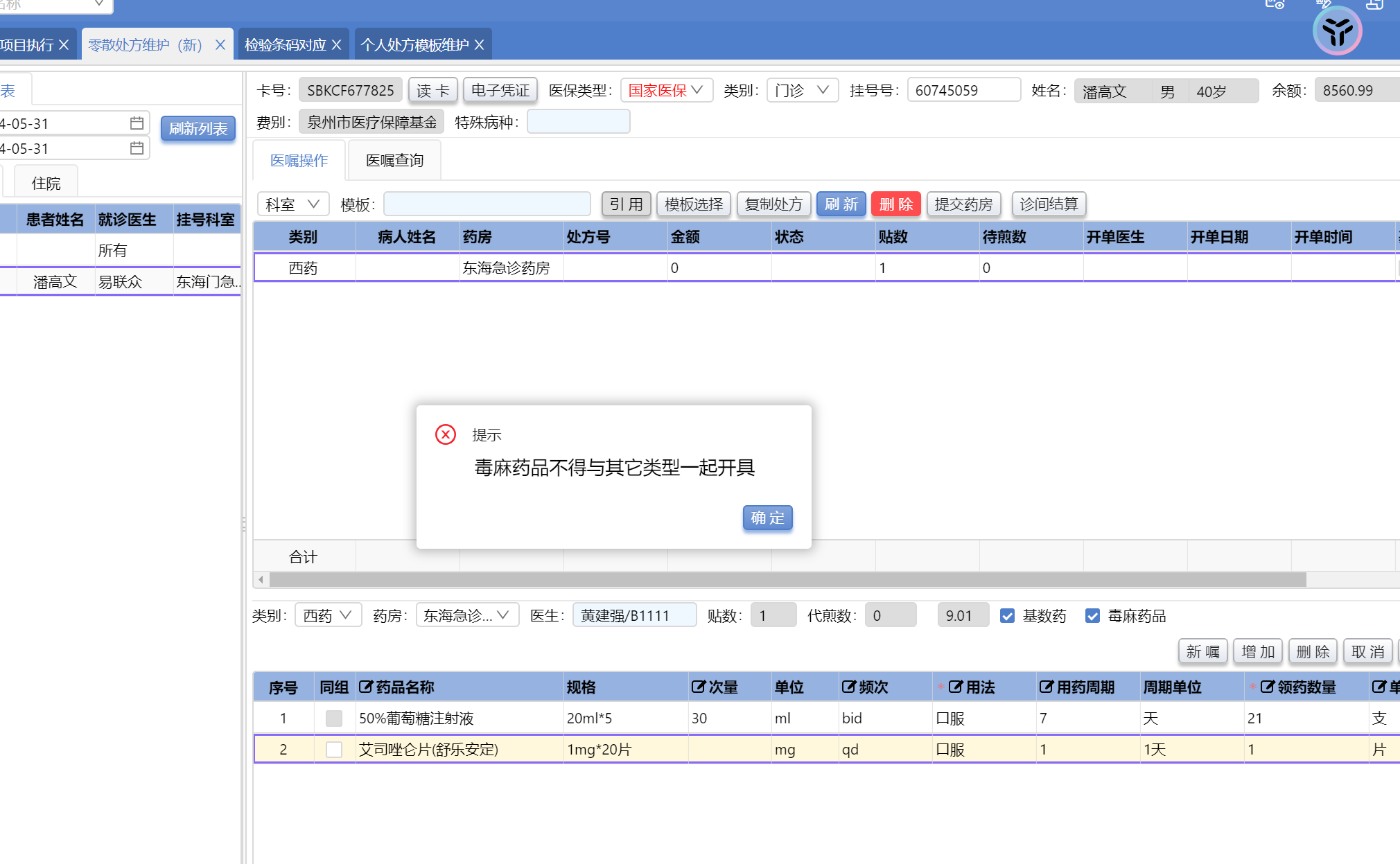
Task: Click the 模板 input field
Action: tap(487, 204)
